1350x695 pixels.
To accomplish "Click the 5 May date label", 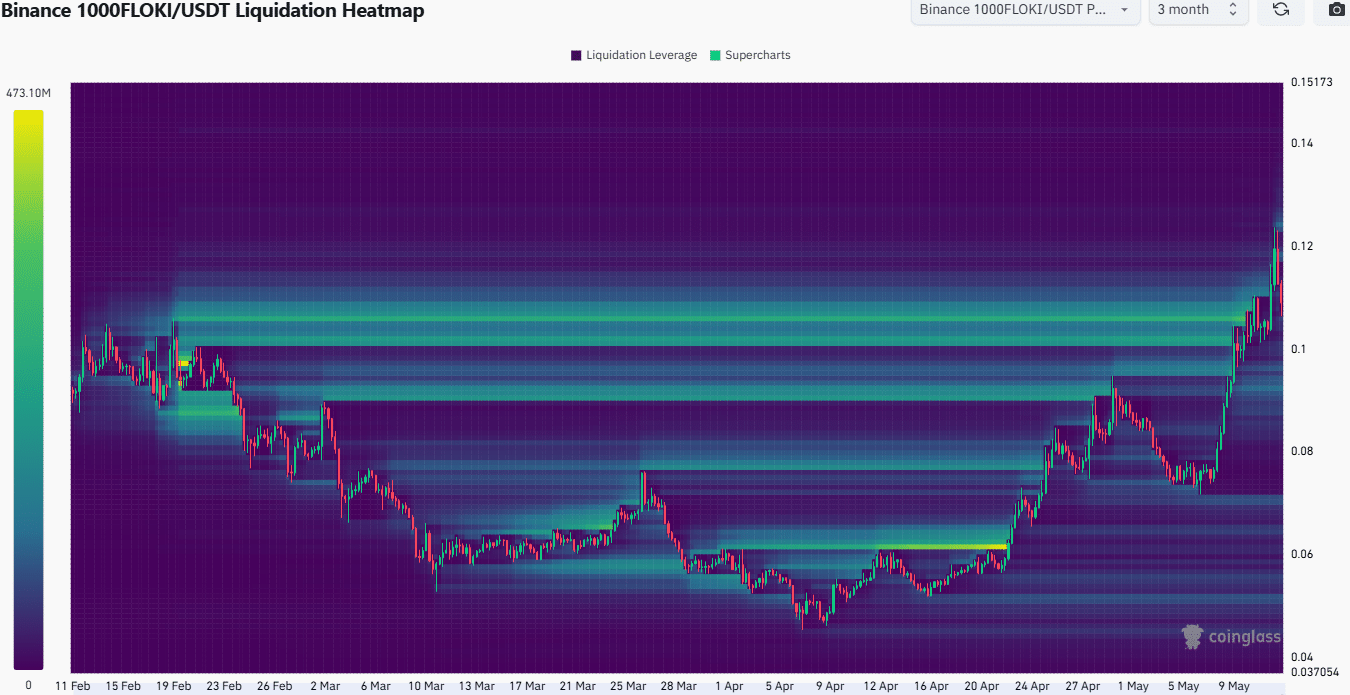I will pos(1184,686).
